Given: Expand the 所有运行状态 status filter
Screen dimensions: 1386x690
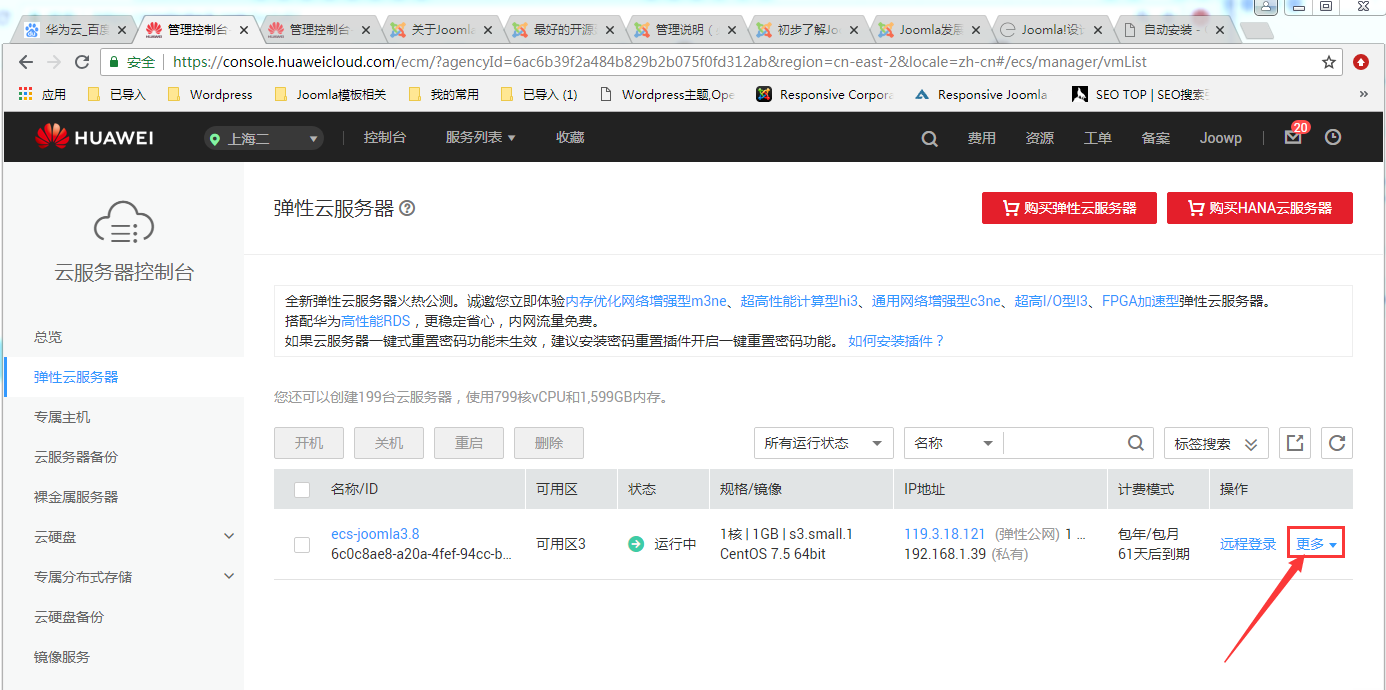Looking at the screenshot, I should 823,443.
